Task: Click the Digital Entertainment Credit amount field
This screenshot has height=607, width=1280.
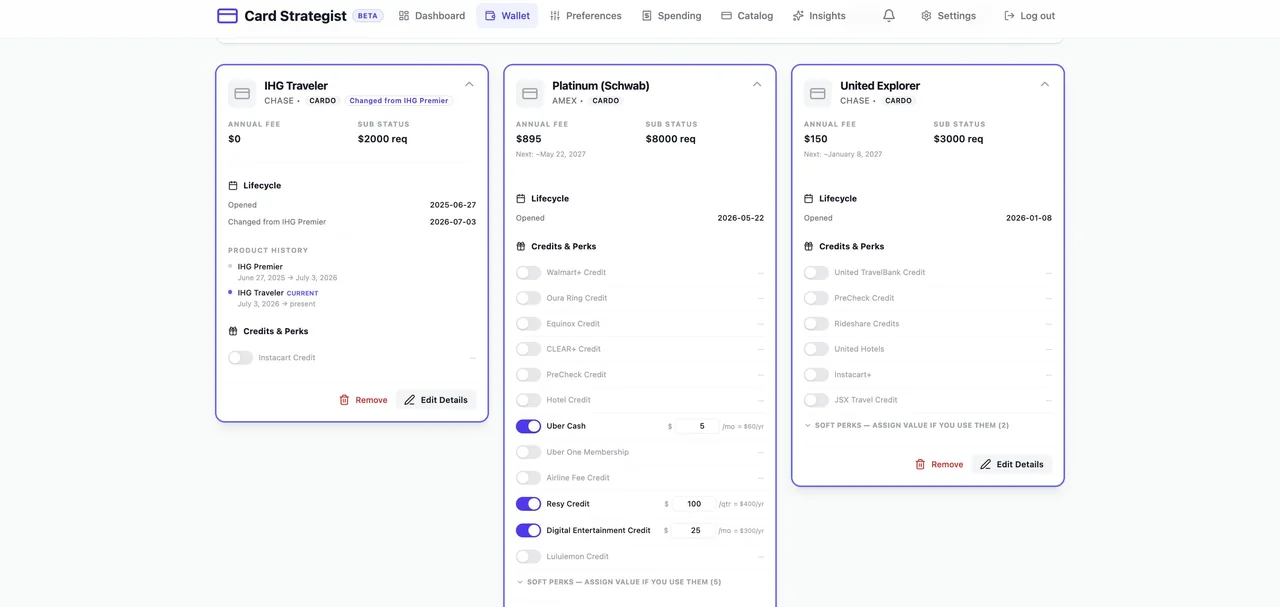Action: [x=694, y=531]
